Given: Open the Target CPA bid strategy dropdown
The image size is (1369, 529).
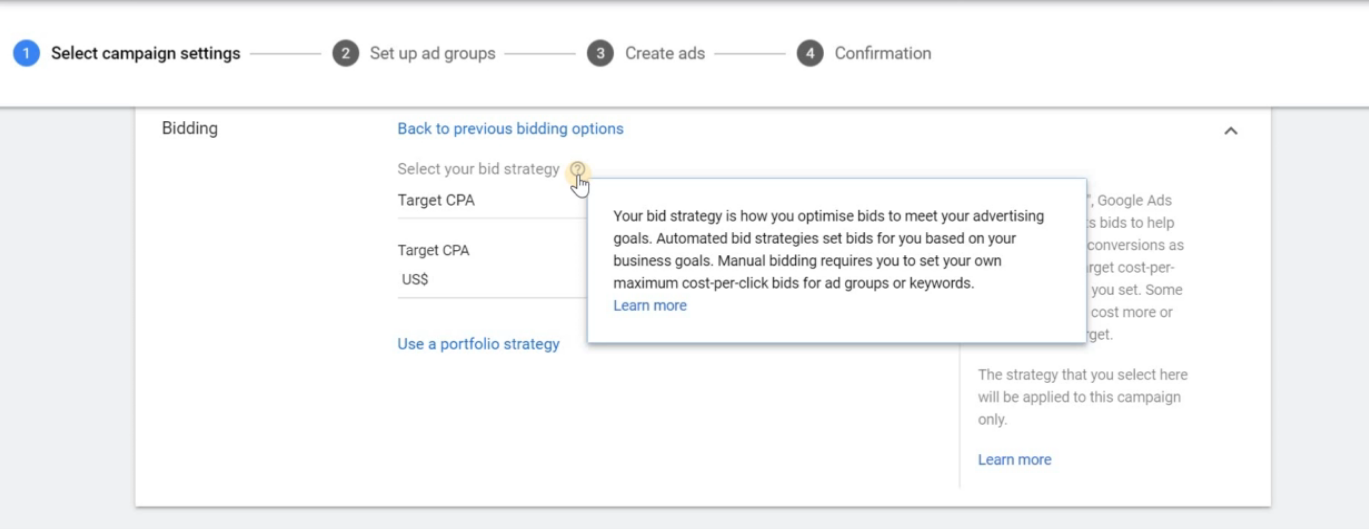Looking at the screenshot, I should pyautogui.click(x=480, y=201).
